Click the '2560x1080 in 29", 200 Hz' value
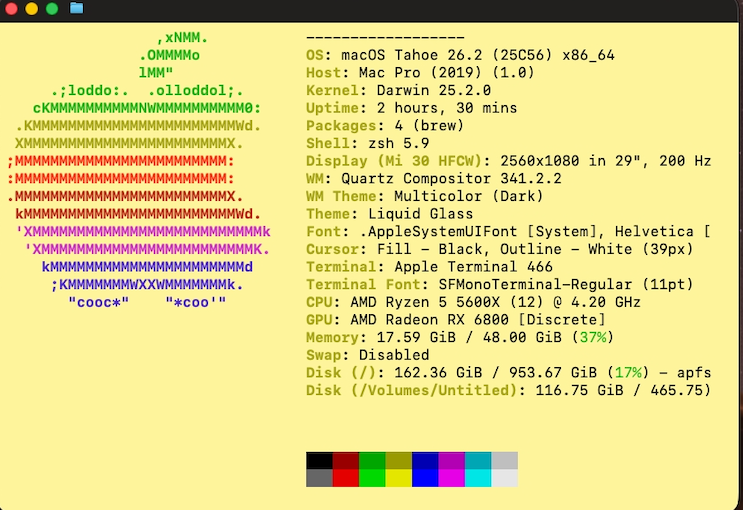Screen dimensions: 743x510 [x=606, y=161]
